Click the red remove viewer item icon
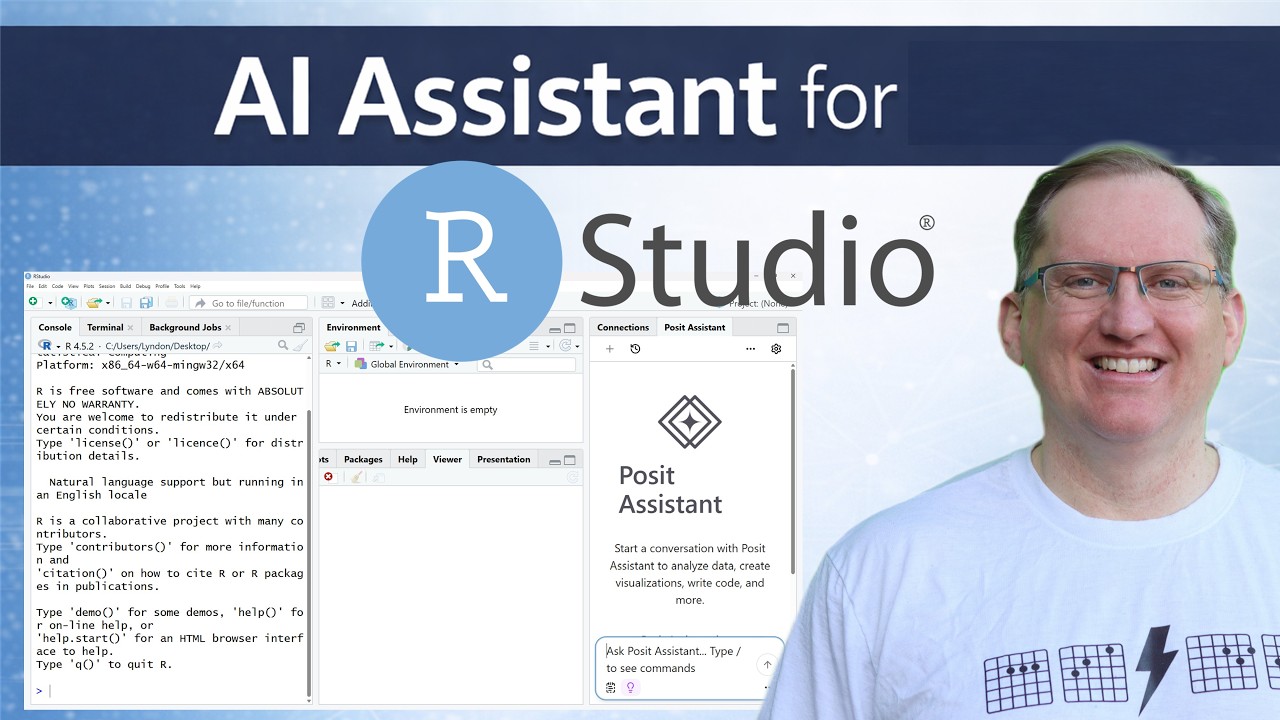 pyautogui.click(x=328, y=477)
